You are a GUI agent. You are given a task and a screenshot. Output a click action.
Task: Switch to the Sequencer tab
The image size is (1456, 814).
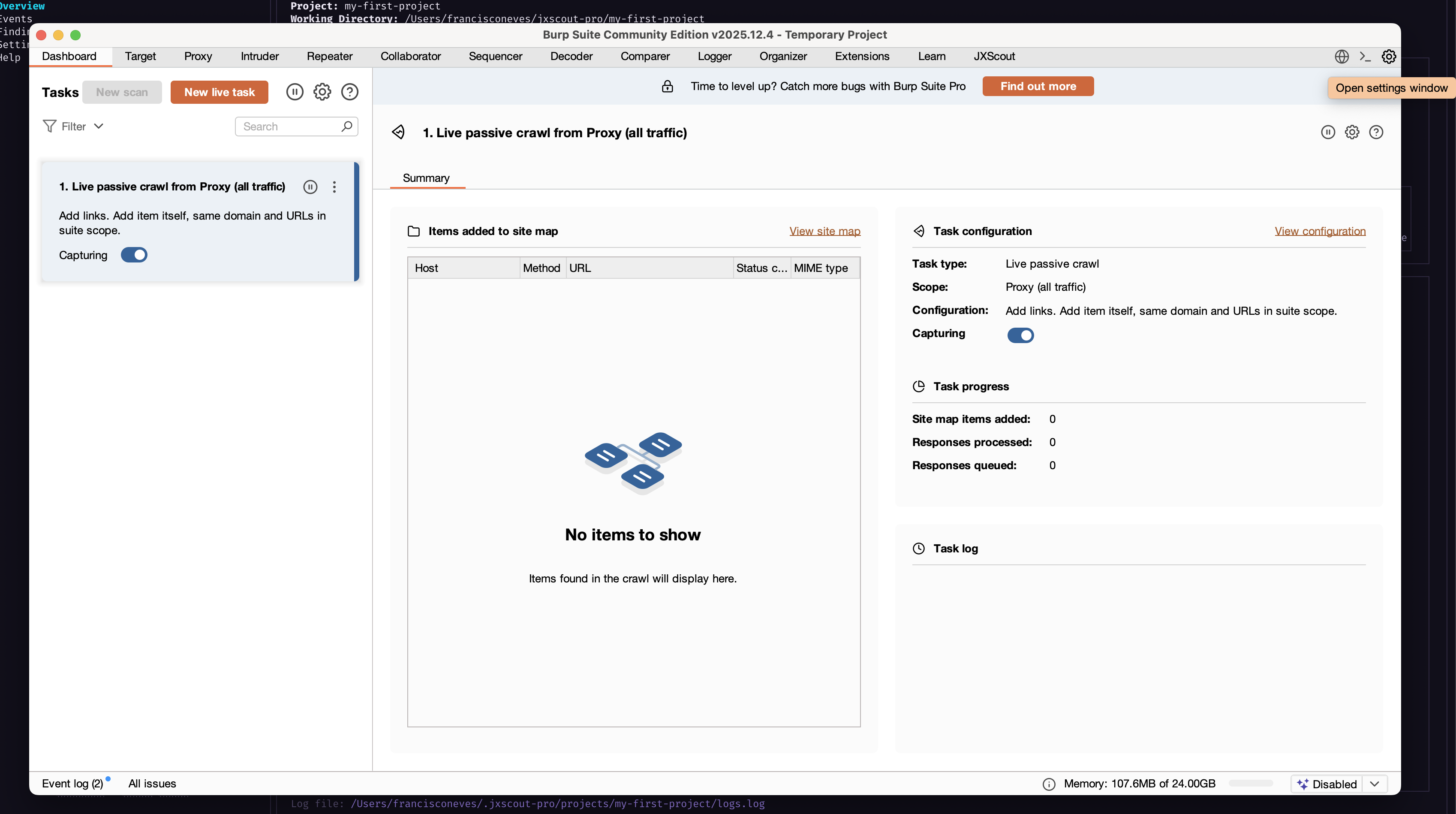tap(495, 57)
